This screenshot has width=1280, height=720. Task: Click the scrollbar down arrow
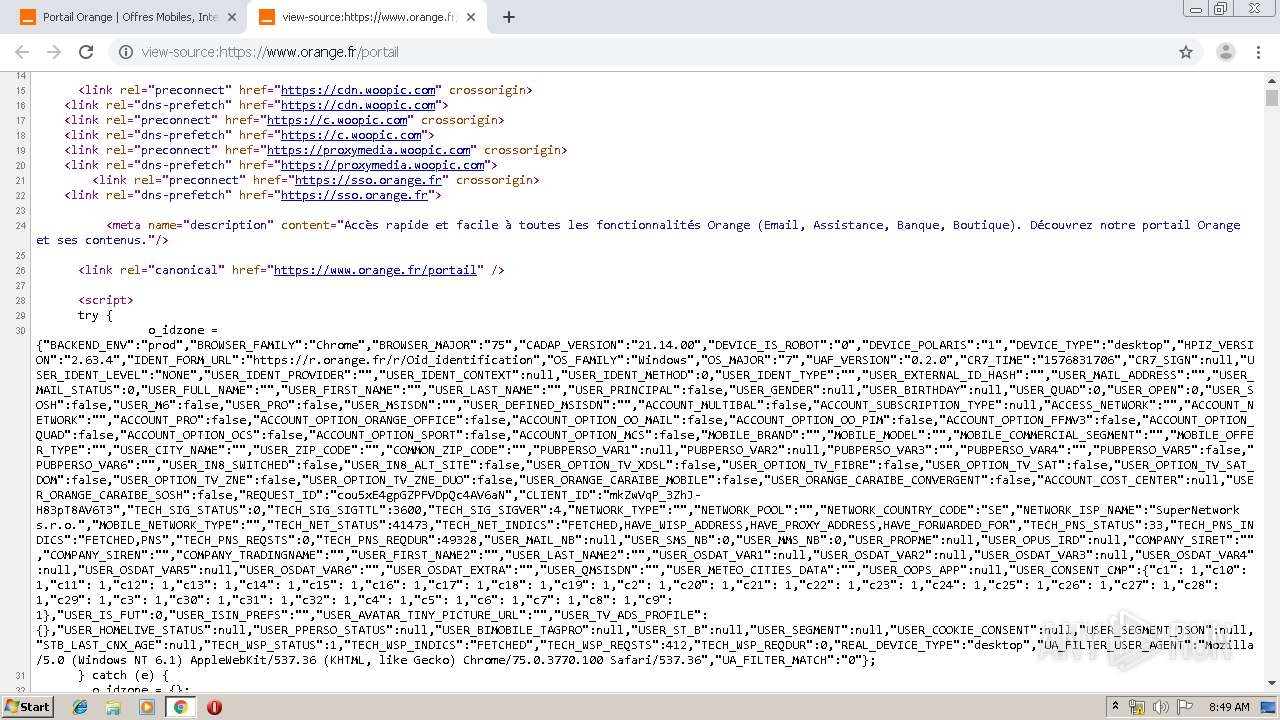click(1271, 683)
